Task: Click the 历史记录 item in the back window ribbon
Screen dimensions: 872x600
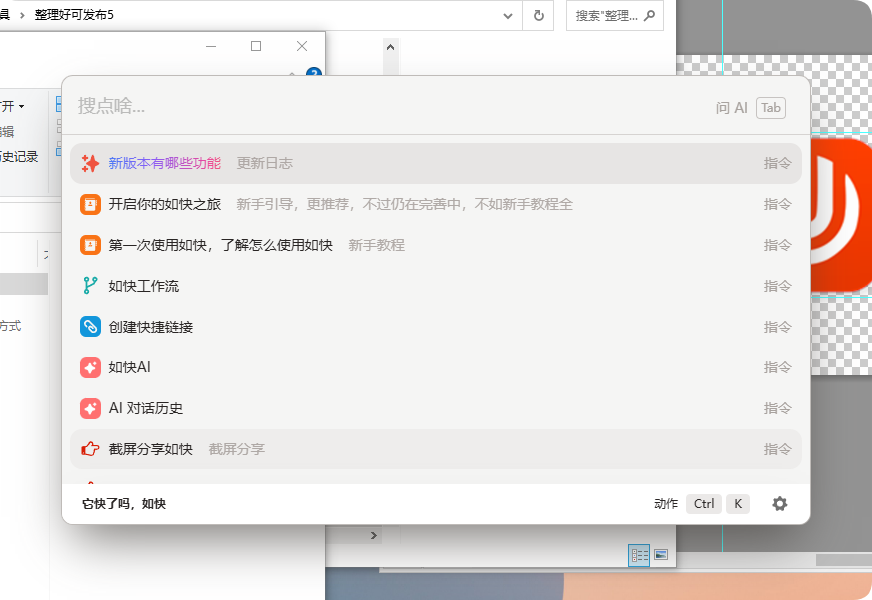Action: click(19, 157)
